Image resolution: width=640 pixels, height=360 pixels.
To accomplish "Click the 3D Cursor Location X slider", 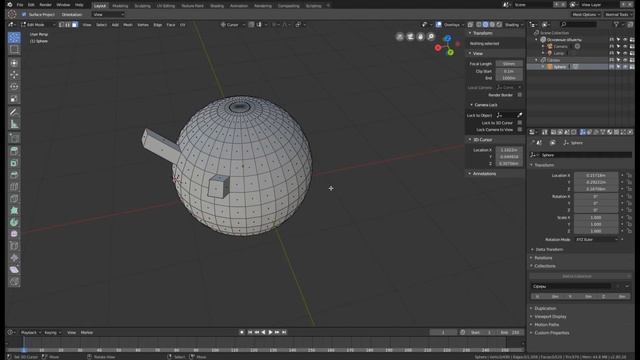I will pyautogui.click(x=509, y=150).
